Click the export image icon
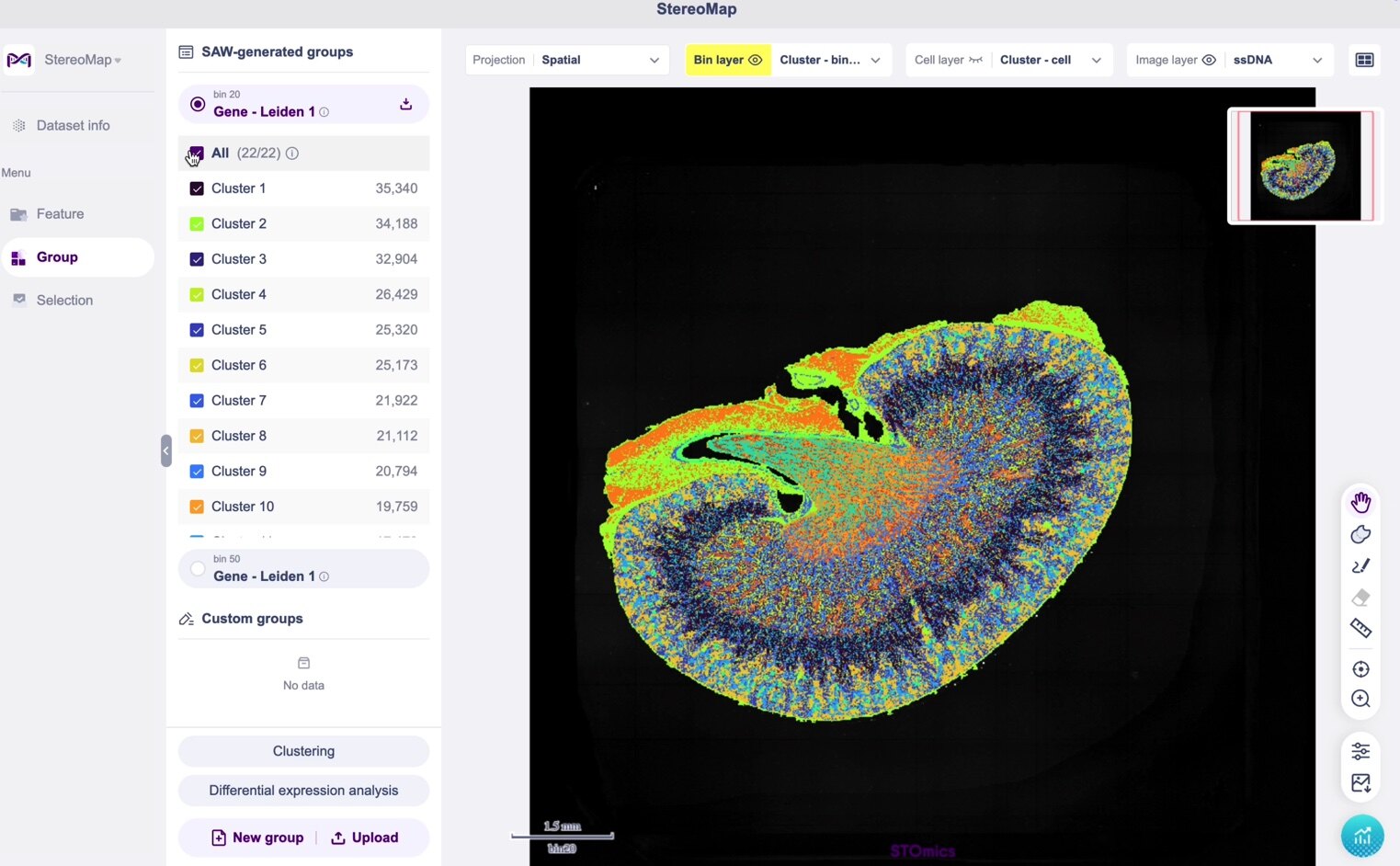 coord(1360,783)
